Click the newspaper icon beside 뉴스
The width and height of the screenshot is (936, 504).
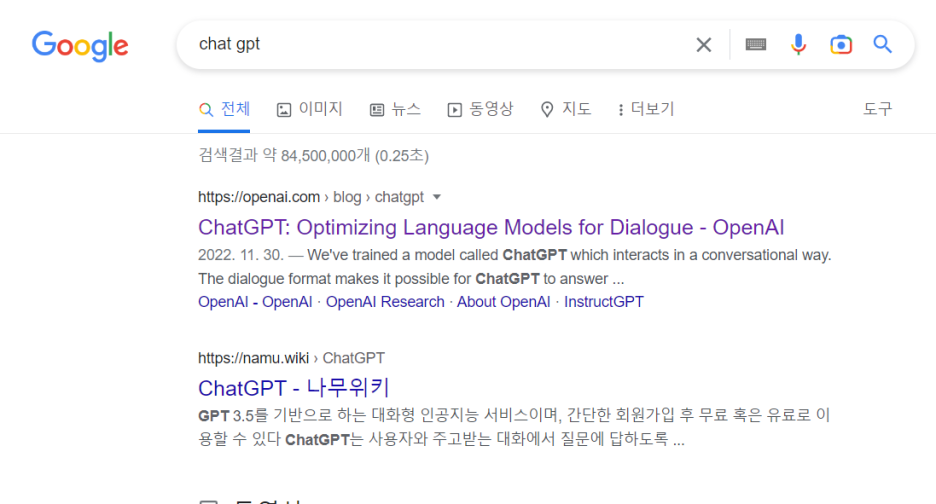(x=377, y=110)
